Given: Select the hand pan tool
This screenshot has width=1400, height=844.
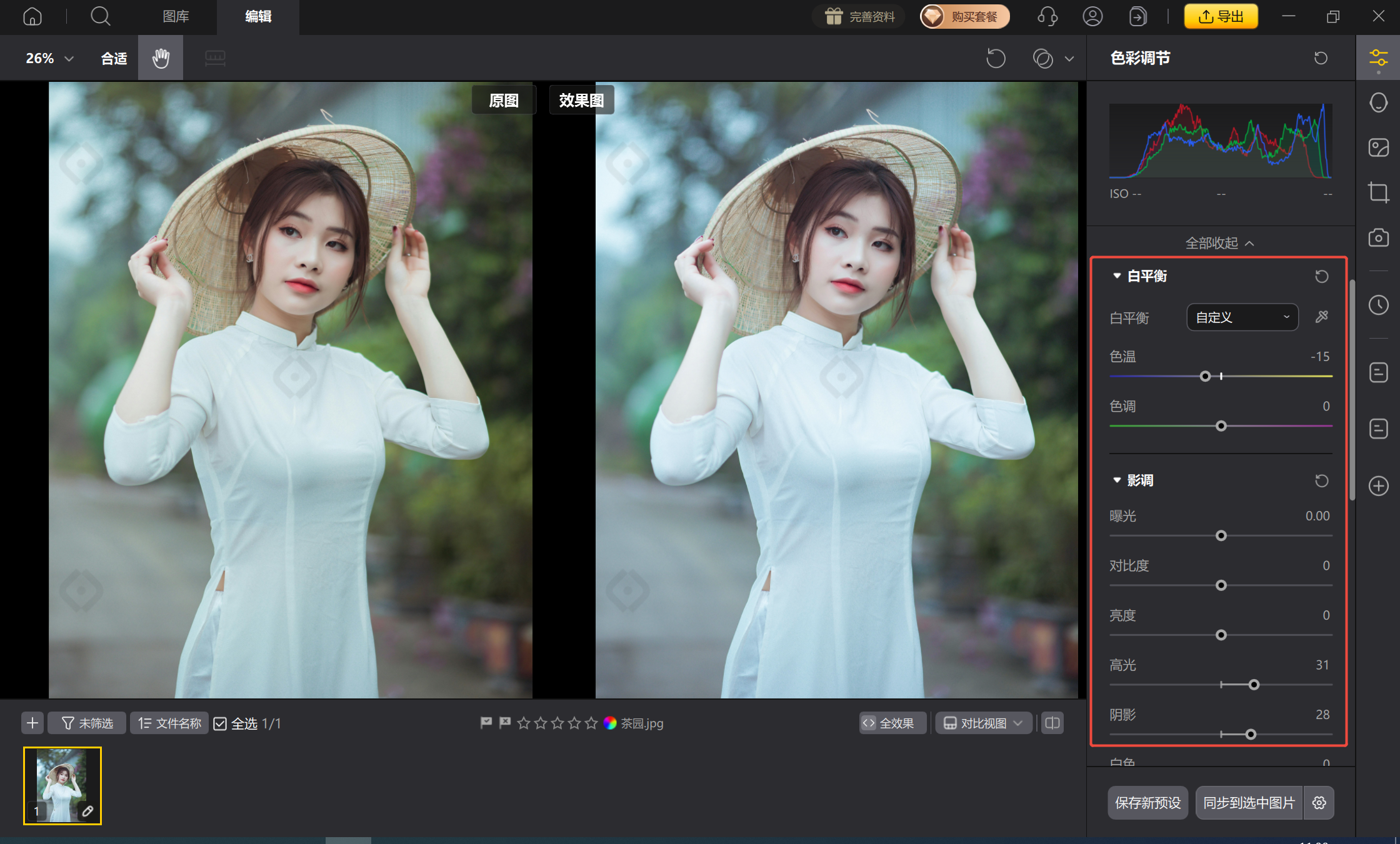Looking at the screenshot, I should point(161,58).
